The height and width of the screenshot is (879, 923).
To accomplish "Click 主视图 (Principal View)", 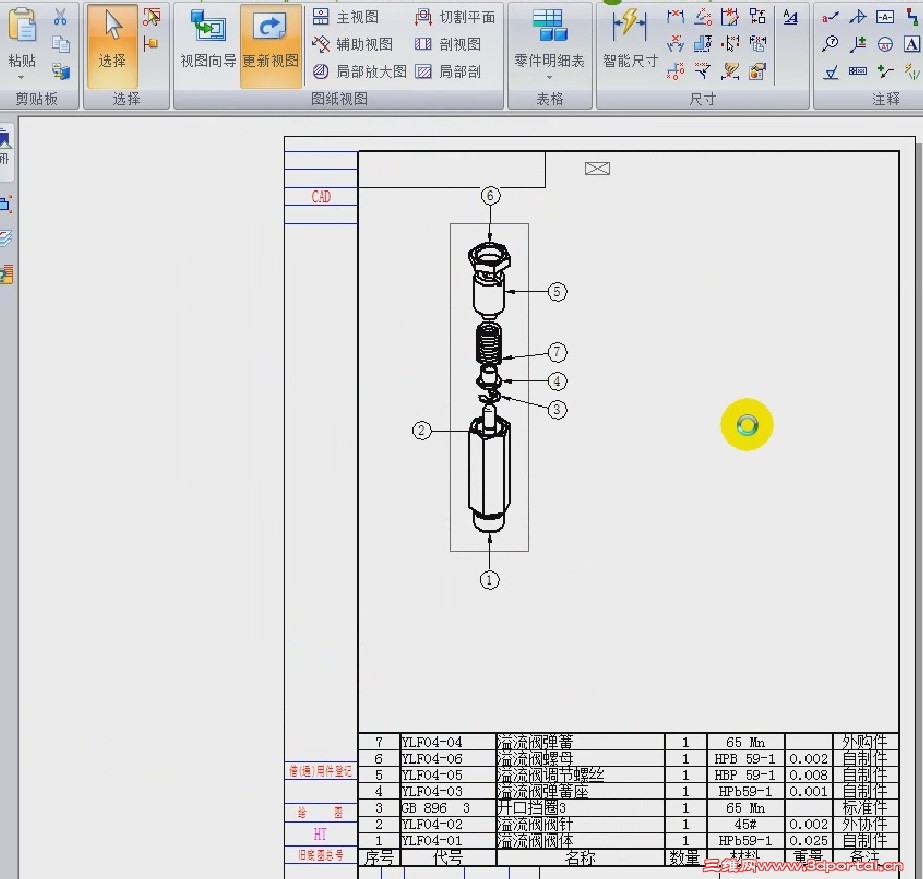I will pyautogui.click(x=346, y=17).
